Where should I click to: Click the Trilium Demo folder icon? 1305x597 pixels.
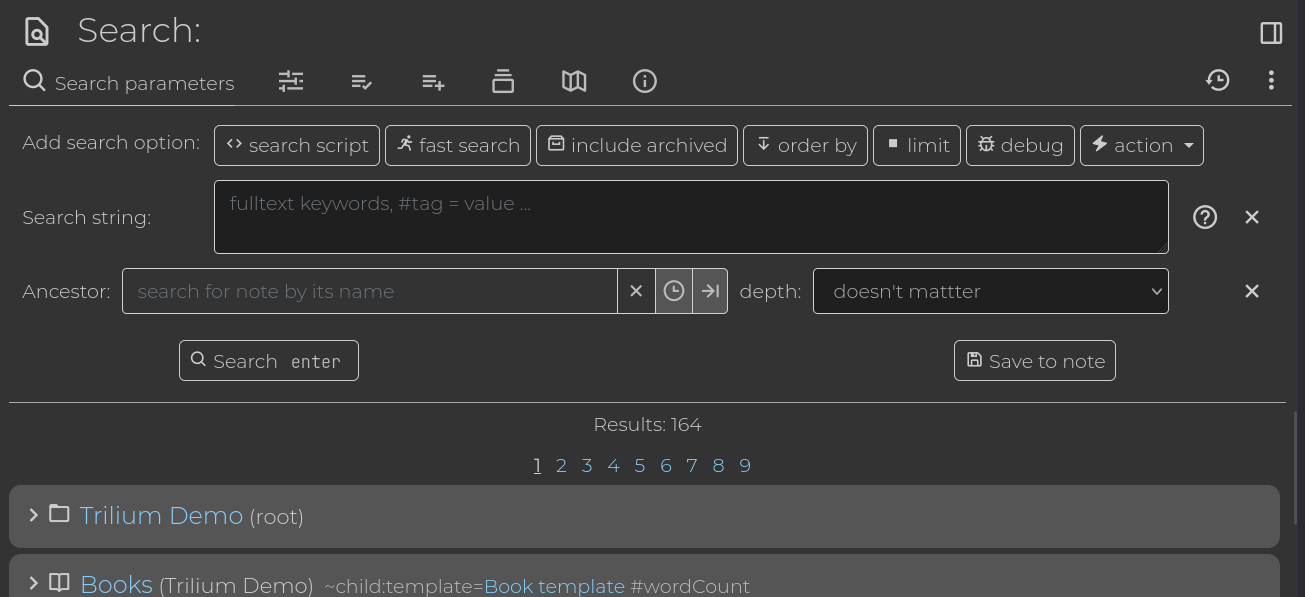[59, 514]
